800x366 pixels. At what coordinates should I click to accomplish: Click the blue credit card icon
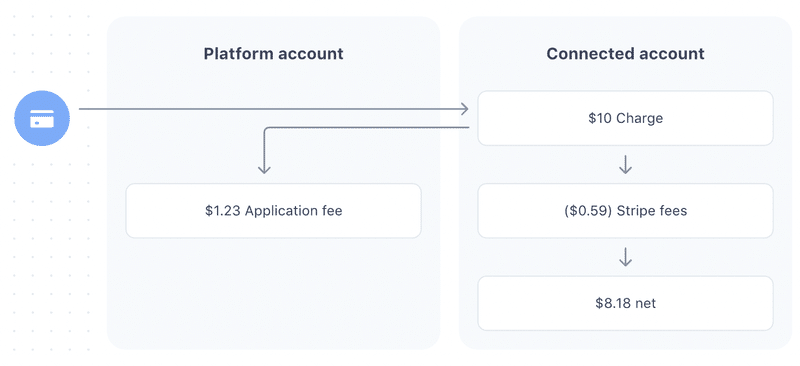point(42,118)
